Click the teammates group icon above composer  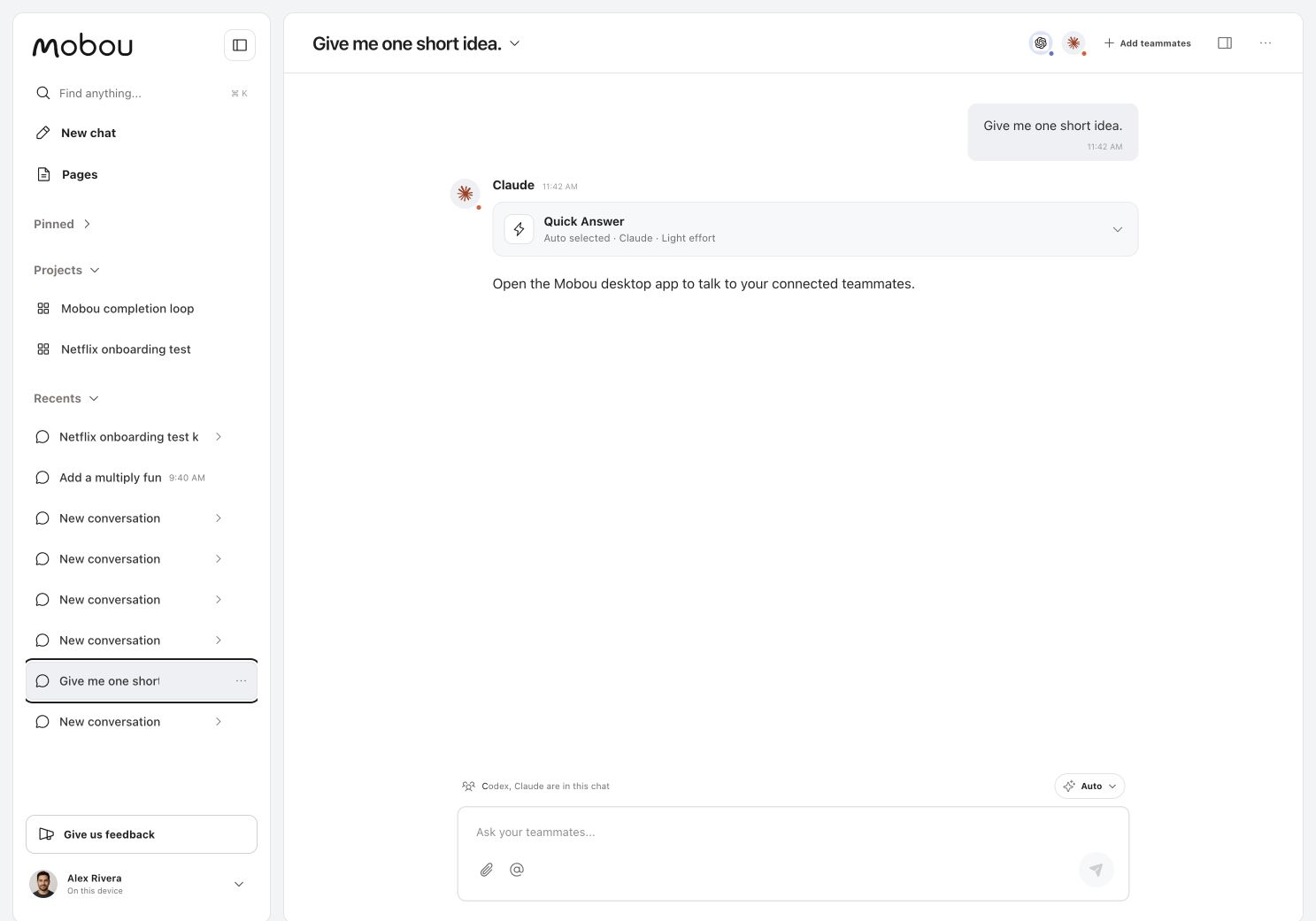(x=468, y=786)
